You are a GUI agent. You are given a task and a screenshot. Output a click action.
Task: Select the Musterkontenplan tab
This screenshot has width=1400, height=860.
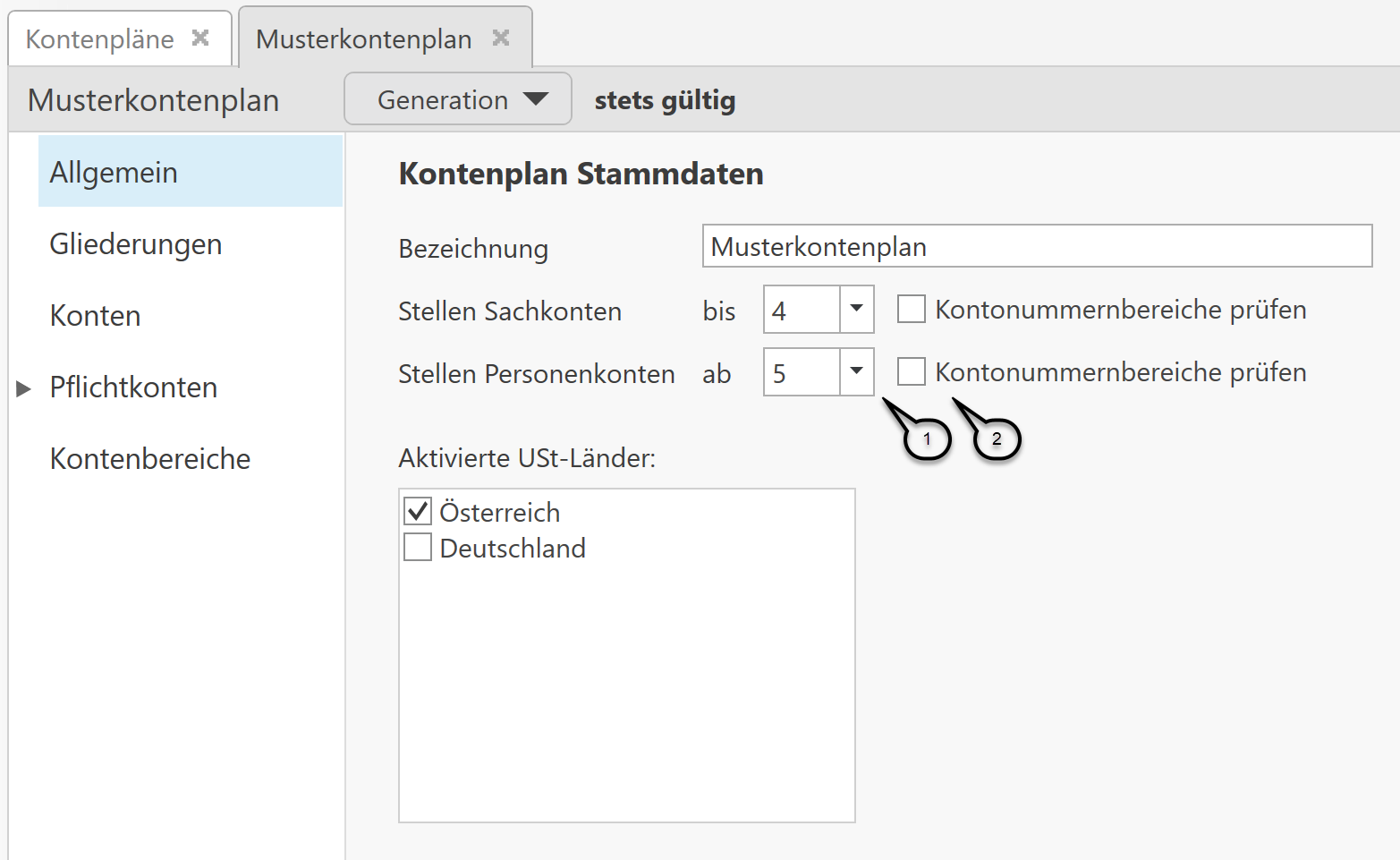pyautogui.click(x=363, y=38)
